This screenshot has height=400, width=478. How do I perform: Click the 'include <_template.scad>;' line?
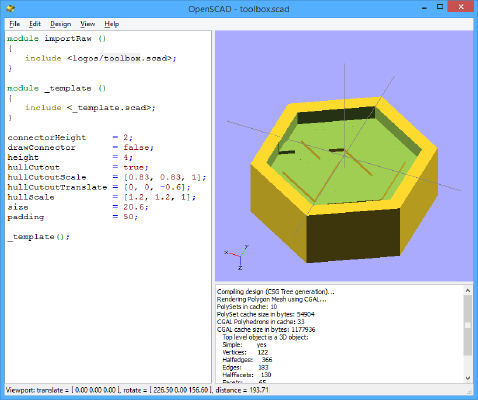(90, 107)
